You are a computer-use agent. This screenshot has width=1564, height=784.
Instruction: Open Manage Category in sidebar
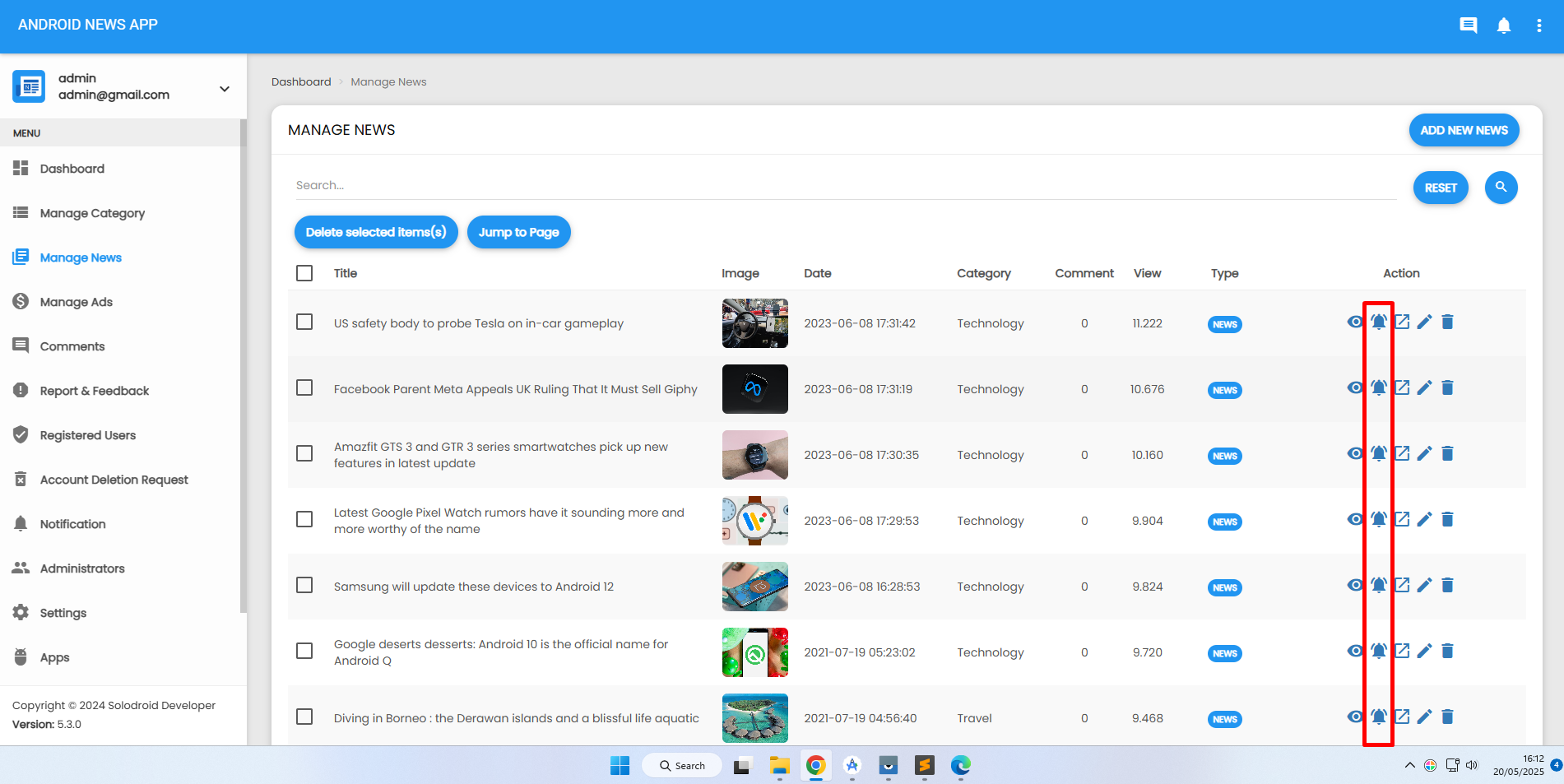click(92, 213)
